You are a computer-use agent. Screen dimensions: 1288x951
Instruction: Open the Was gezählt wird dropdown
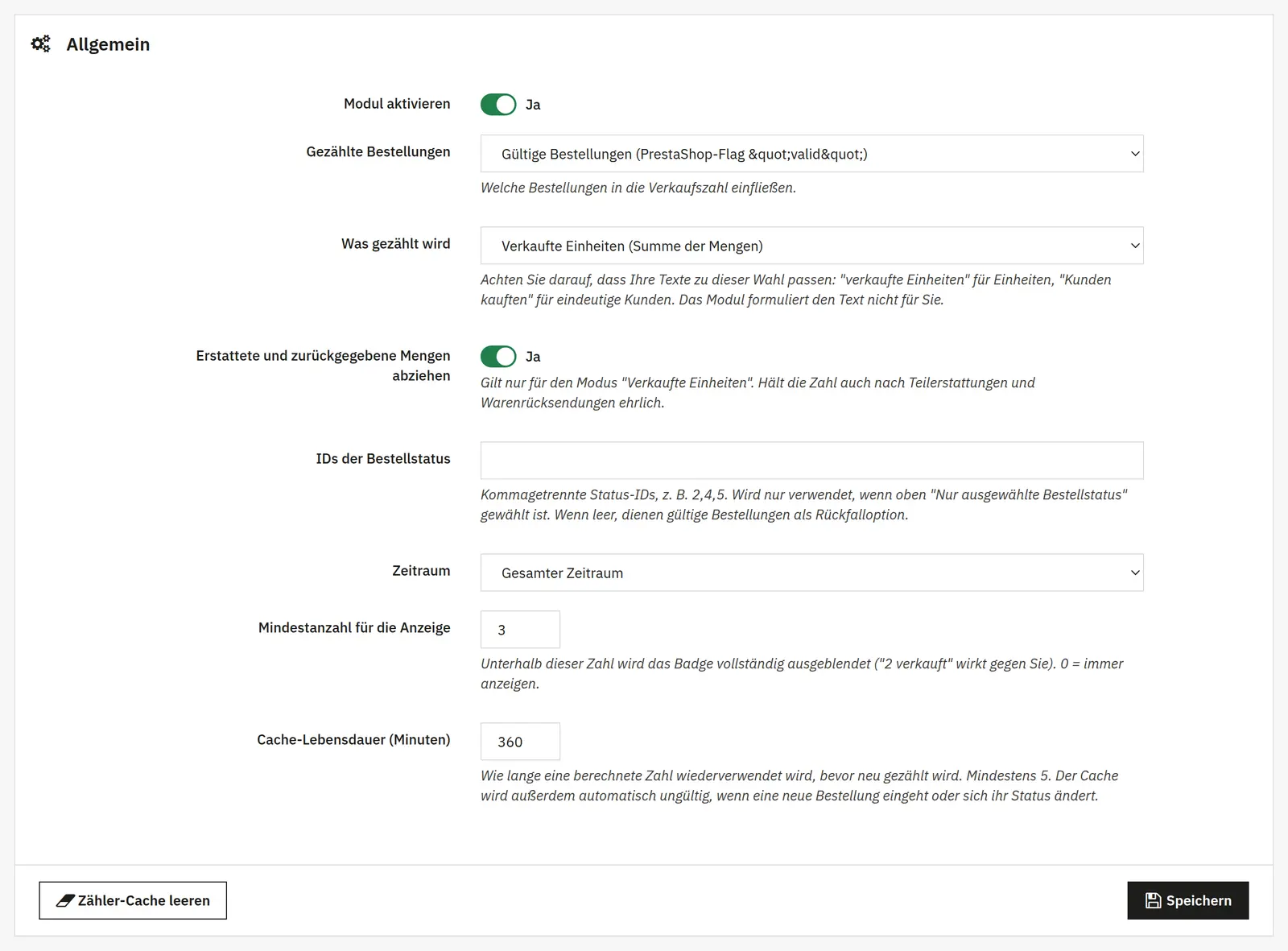[x=811, y=246]
